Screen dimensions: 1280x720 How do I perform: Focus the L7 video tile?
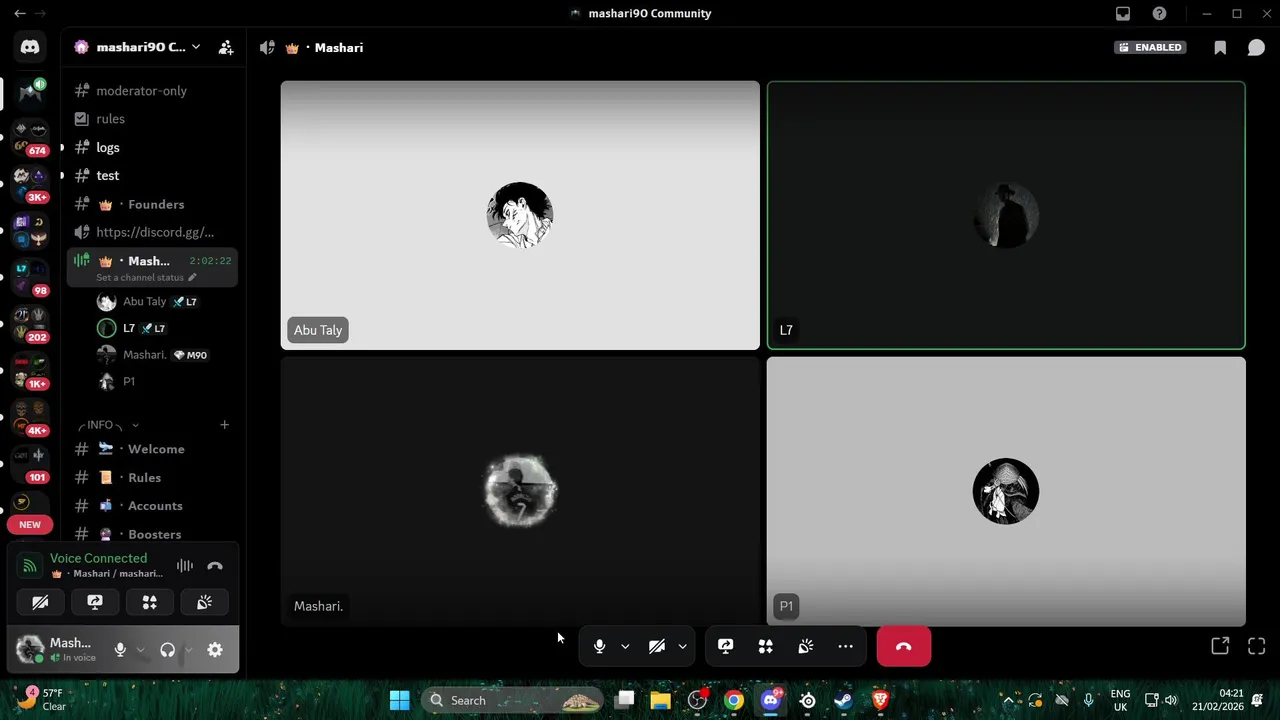[1006, 215]
